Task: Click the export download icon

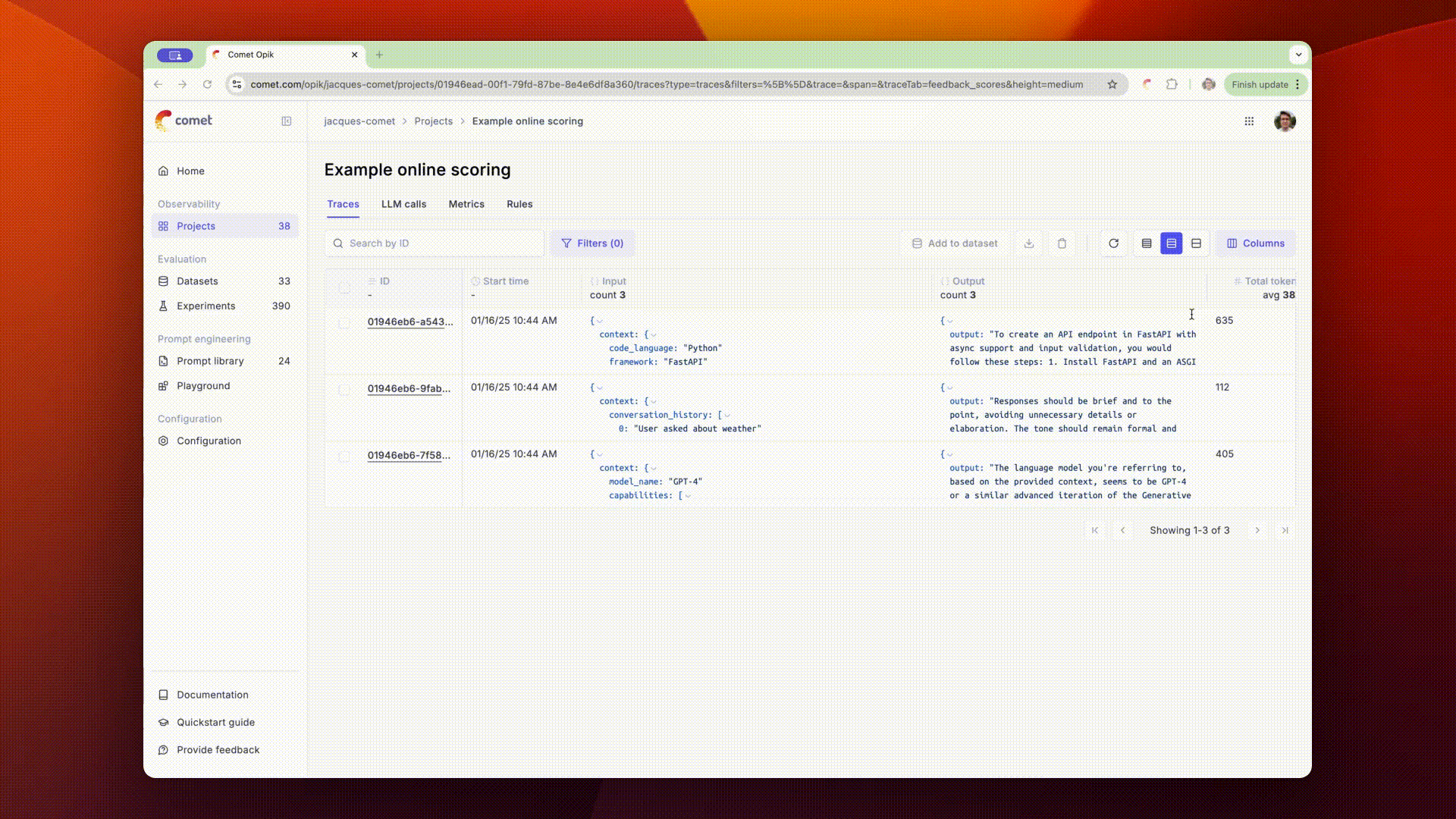Action: (x=1029, y=243)
